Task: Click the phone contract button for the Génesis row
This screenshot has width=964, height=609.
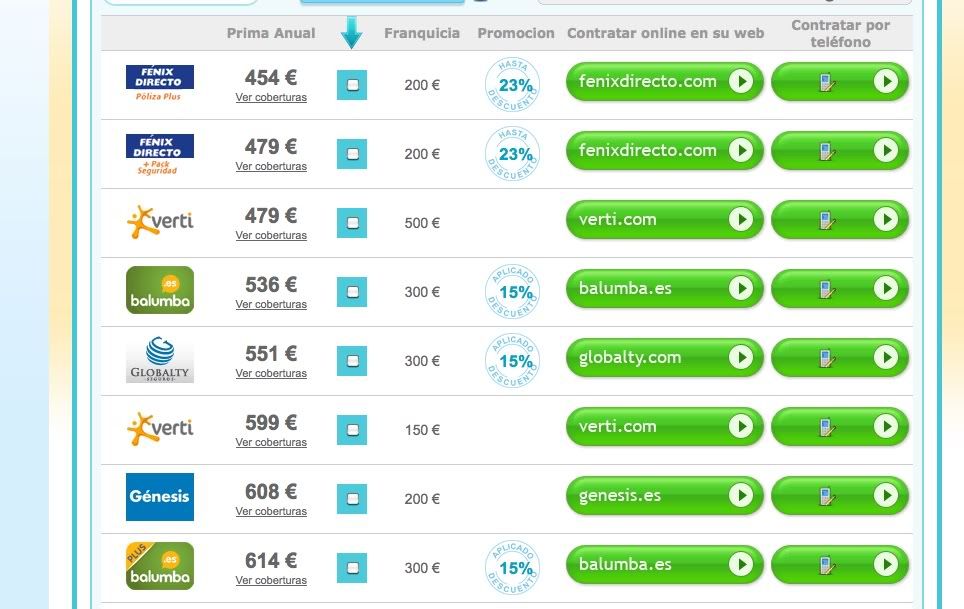Action: [840, 495]
